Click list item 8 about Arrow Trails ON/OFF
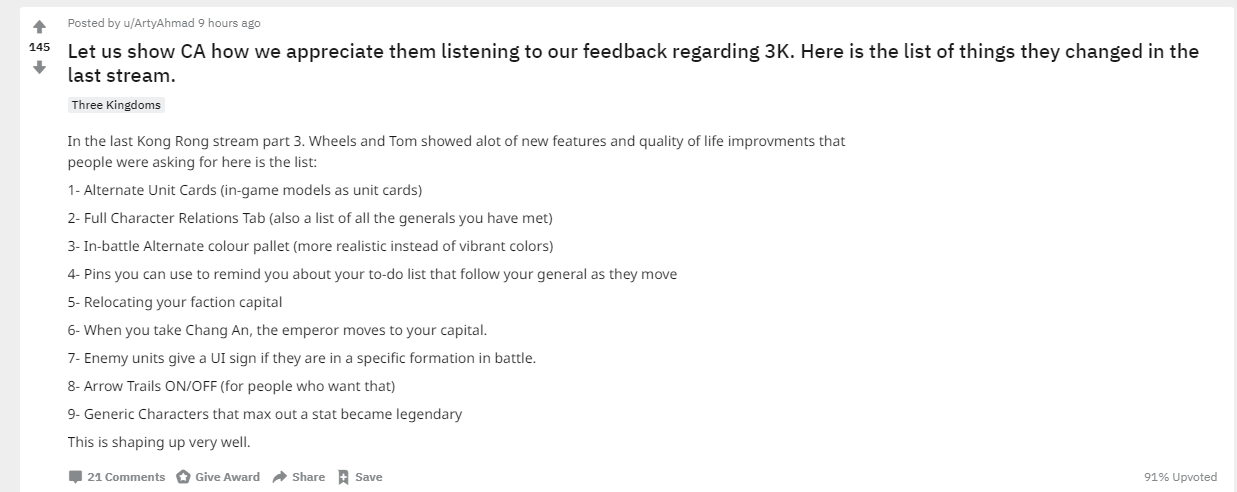Screen dimensions: 1237x492 click(231, 386)
